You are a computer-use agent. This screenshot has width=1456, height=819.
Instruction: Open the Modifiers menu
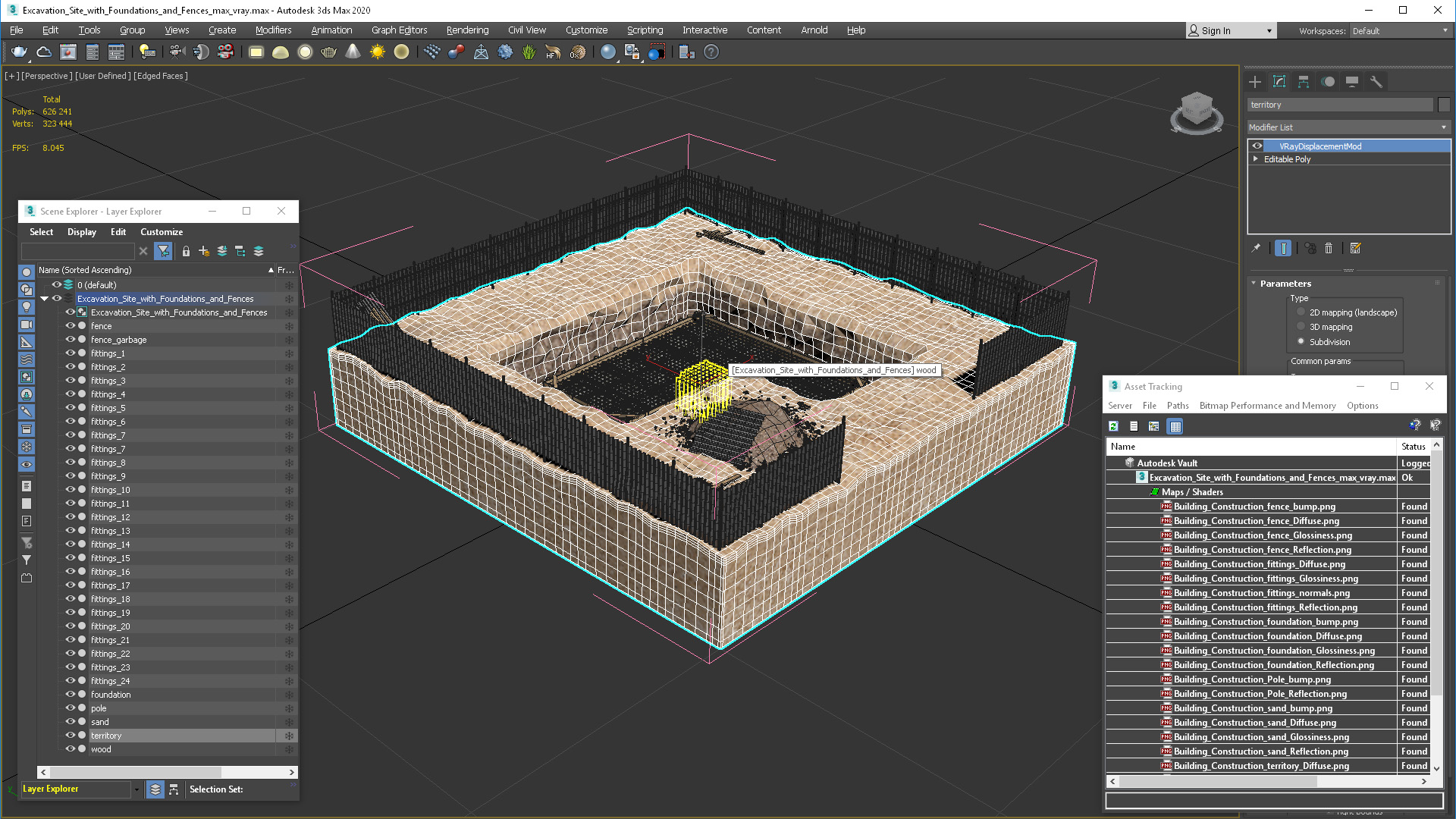coord(273,30)
